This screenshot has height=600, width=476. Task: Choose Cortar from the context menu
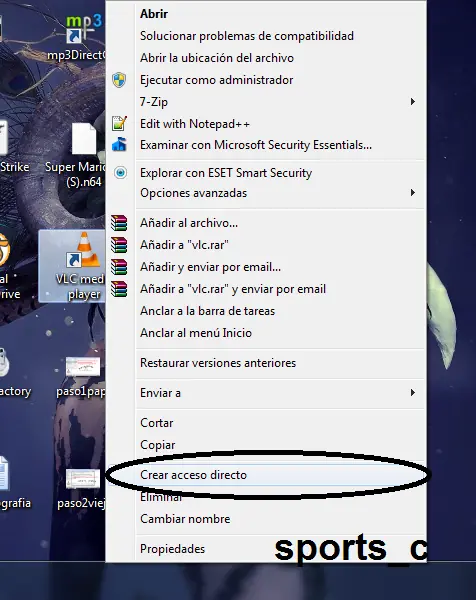(156, 423)
